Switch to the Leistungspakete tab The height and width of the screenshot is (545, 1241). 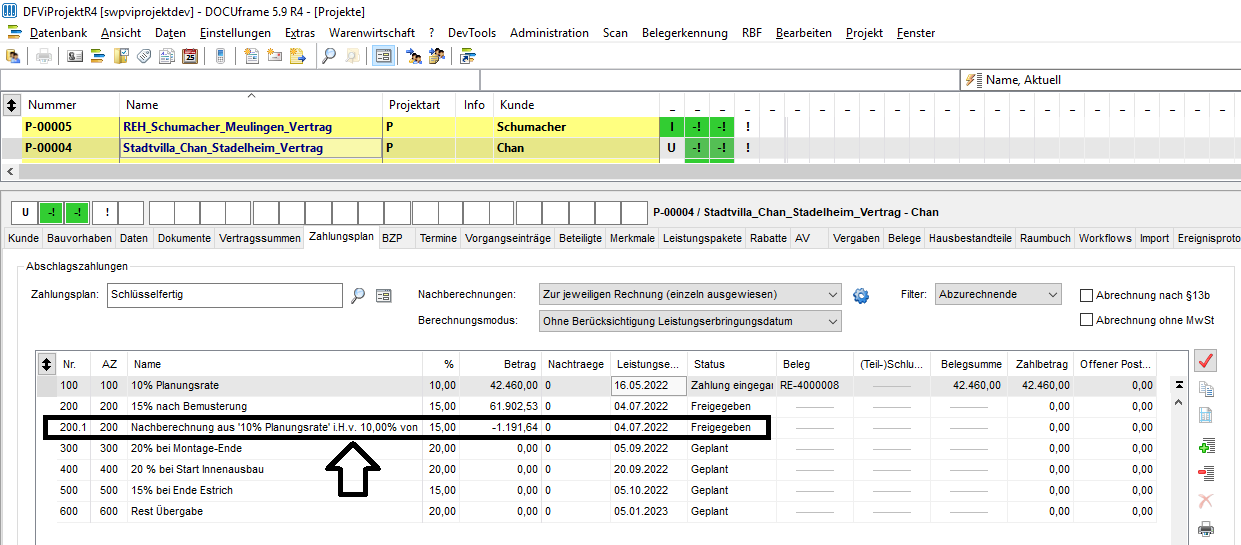(702, 239)
